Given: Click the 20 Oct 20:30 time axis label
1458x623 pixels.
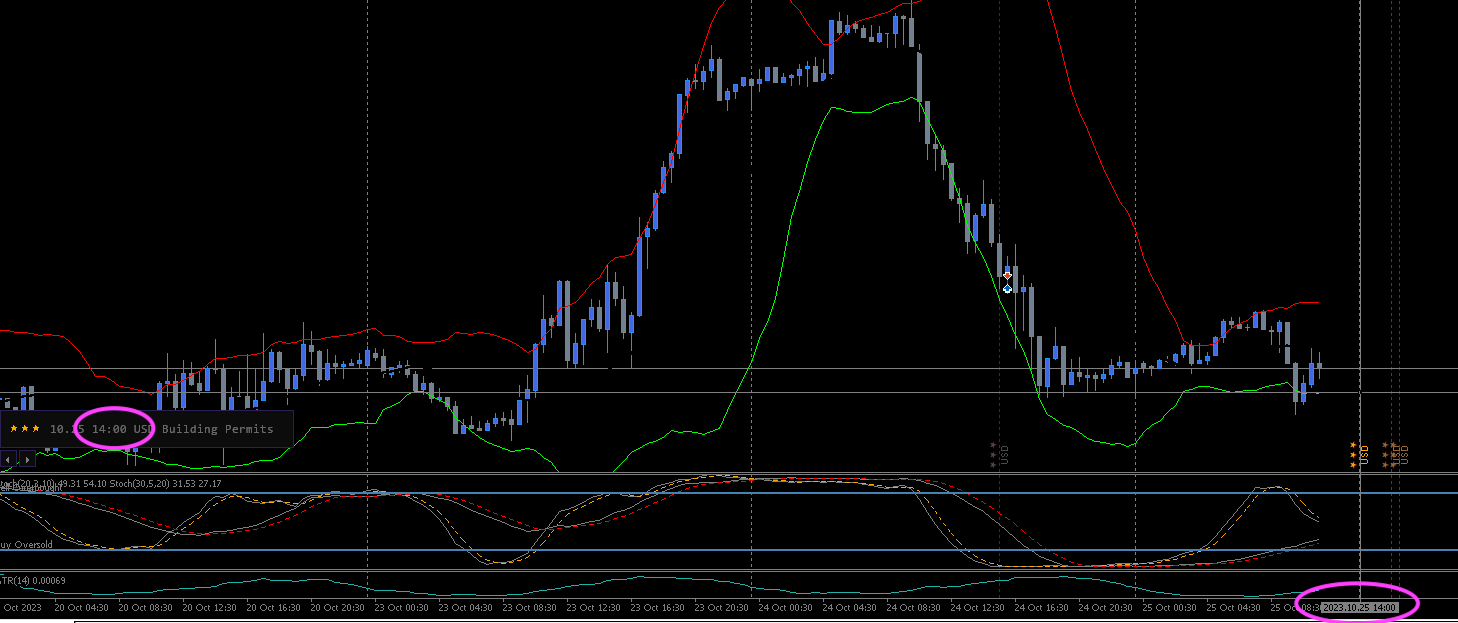Looking at the screenshot, I should pyautogui.click(x=338, y=607).
